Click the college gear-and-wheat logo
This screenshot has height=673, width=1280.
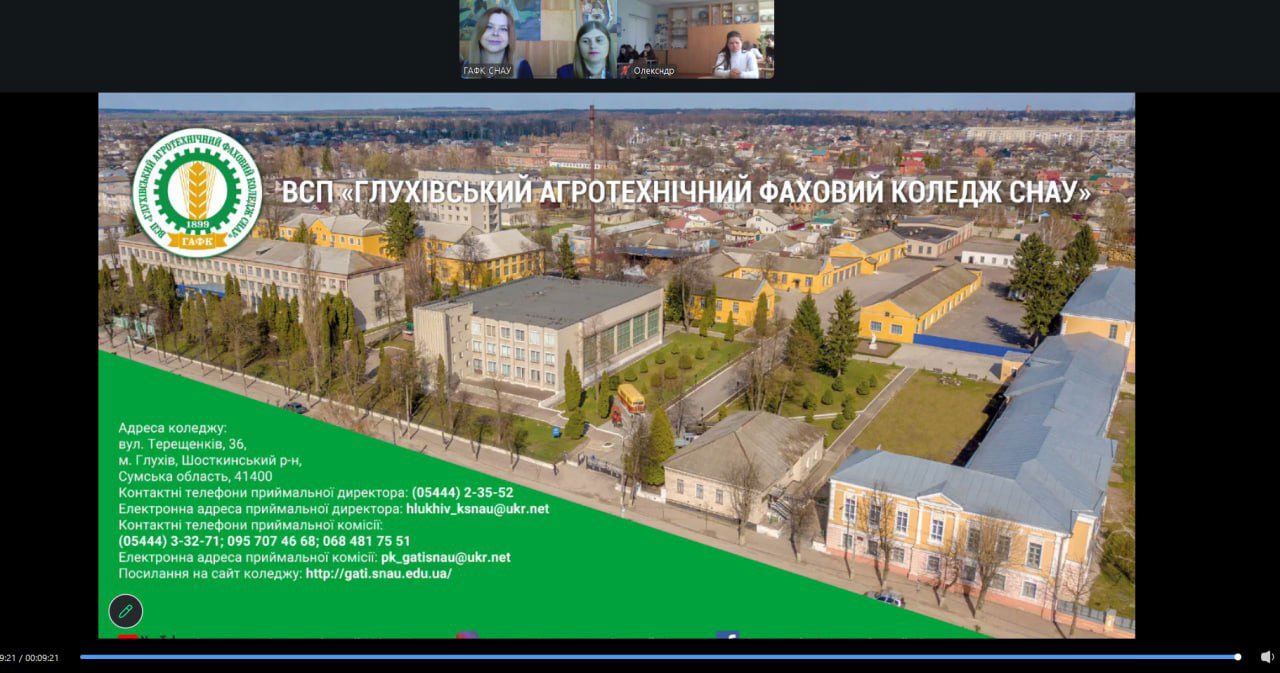coord(197,193)
